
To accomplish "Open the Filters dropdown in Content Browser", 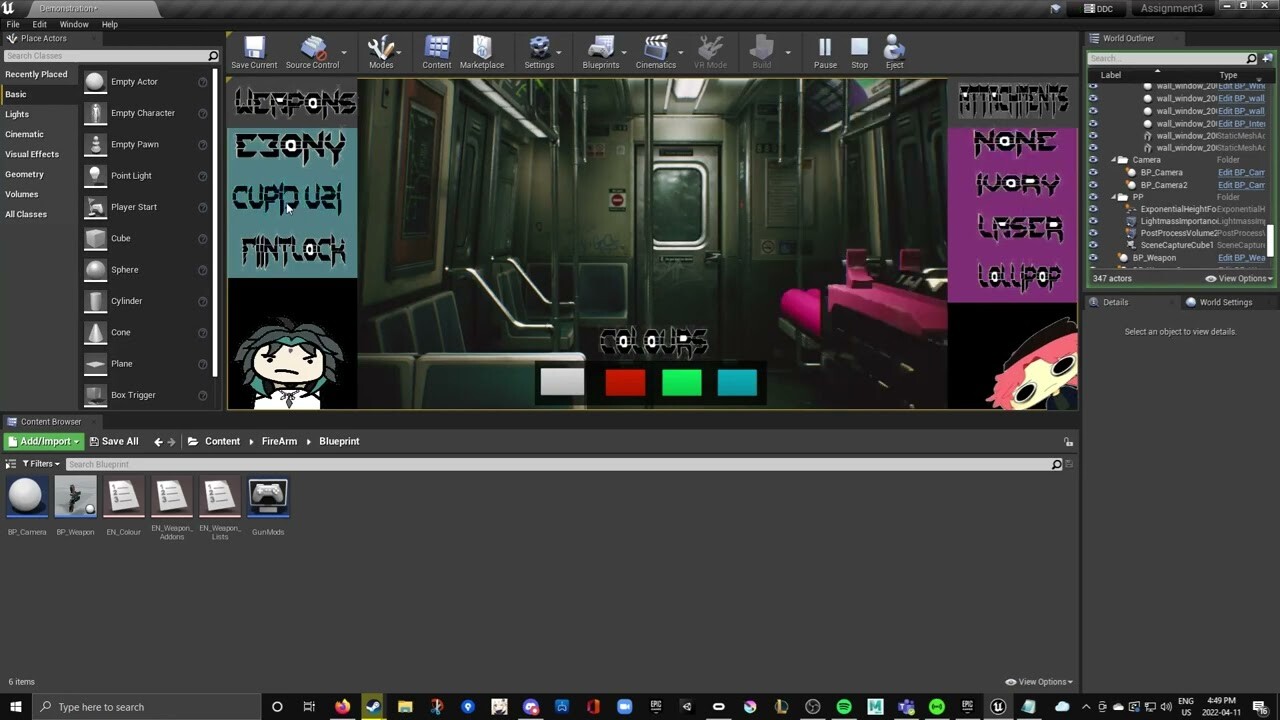I will [x=40, y=464].
